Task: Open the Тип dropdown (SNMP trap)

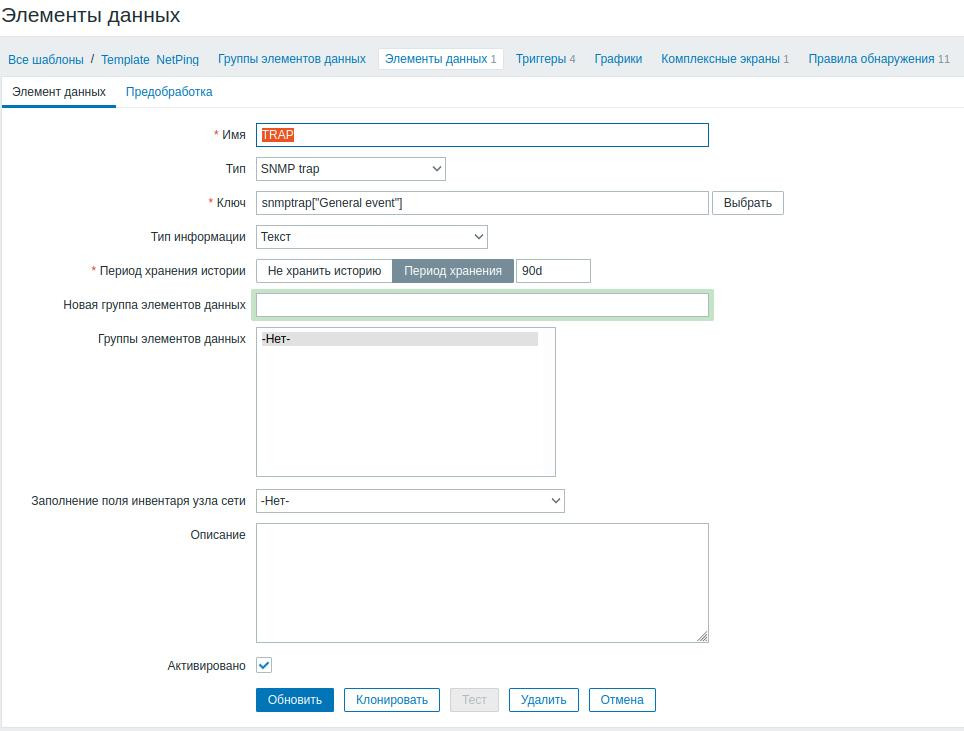Action: click(x=350, y=169)
